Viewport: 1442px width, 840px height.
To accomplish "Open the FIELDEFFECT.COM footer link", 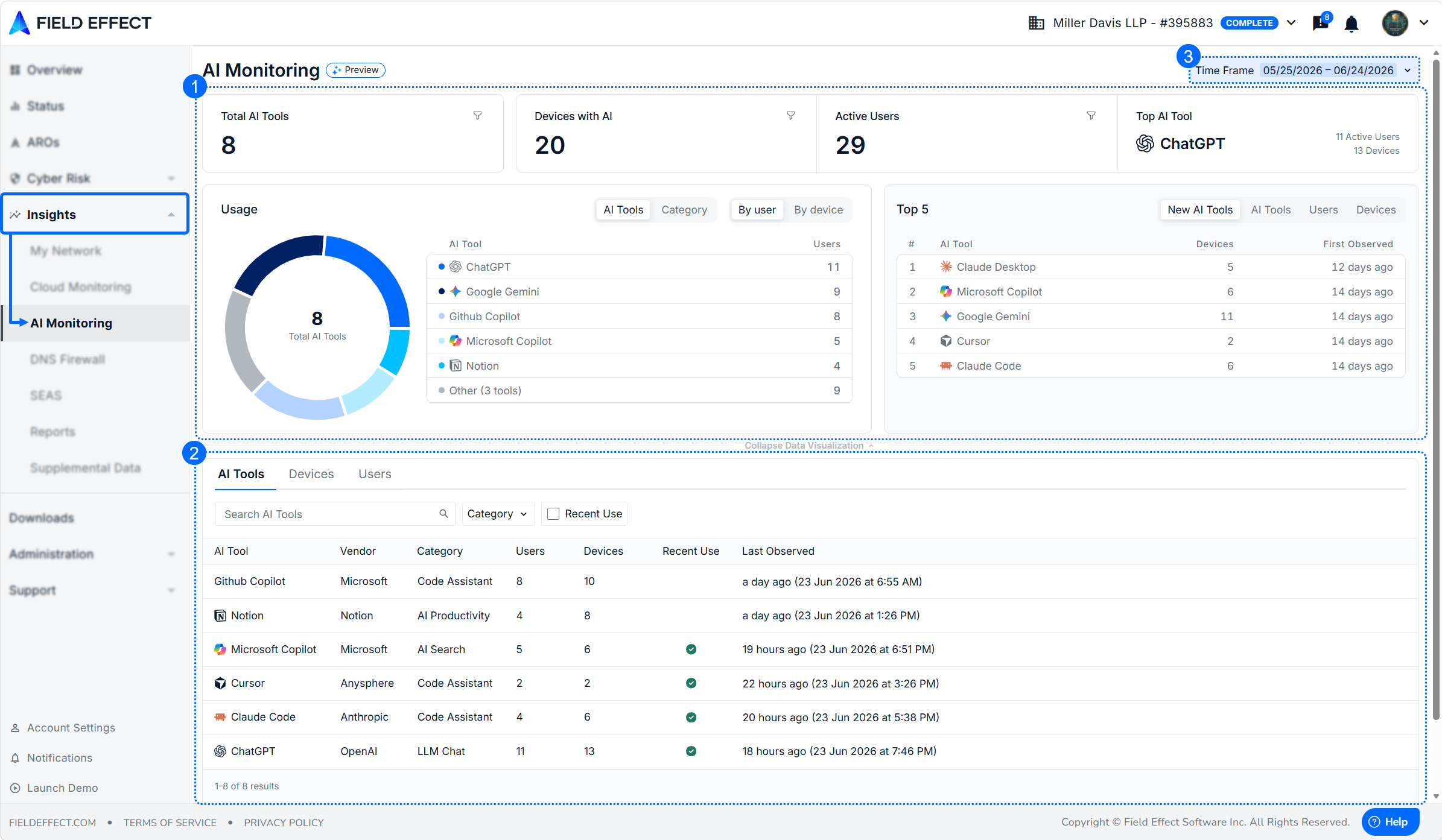I will tap(52, 823).
